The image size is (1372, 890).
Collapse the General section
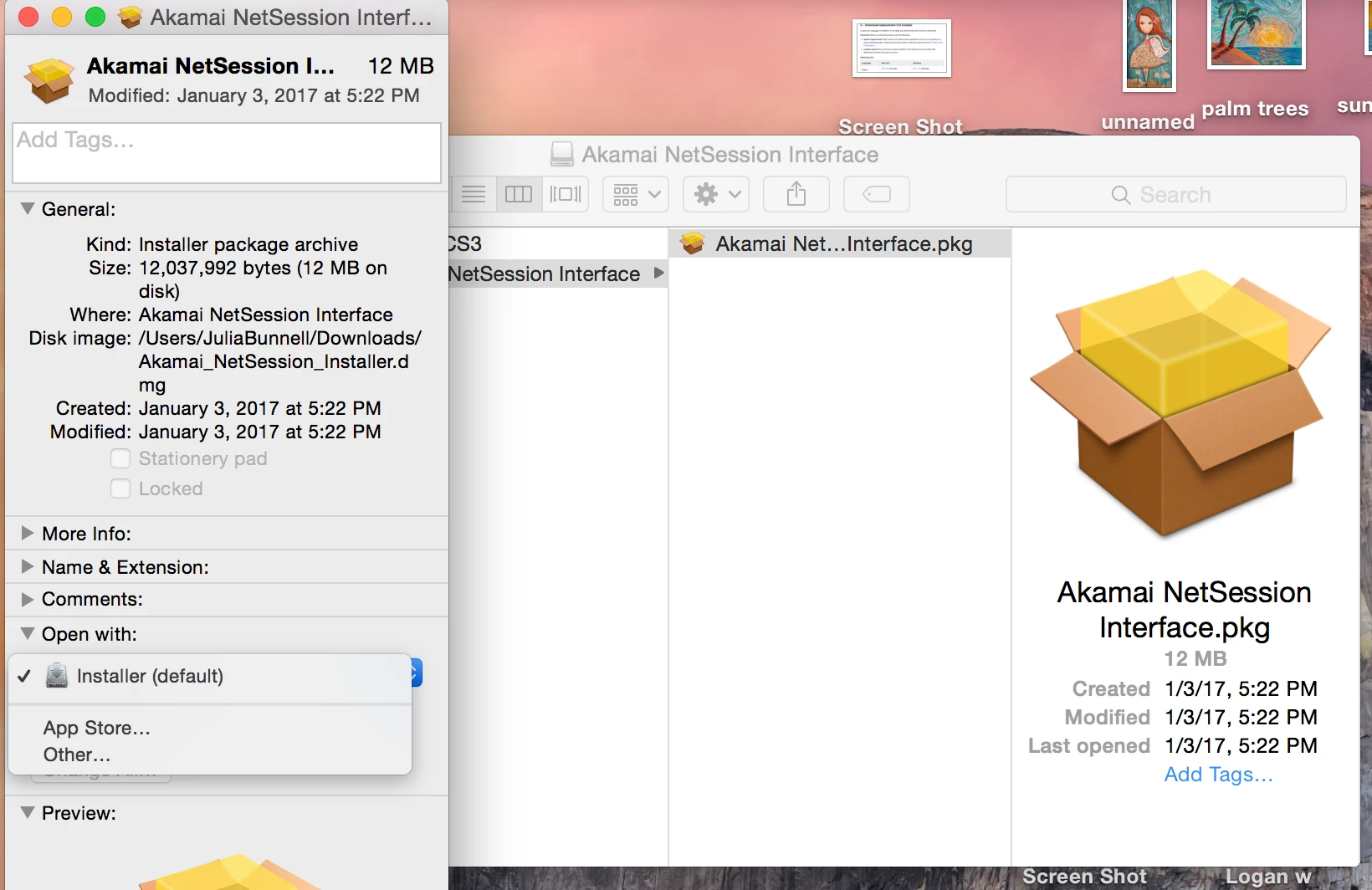28,208
